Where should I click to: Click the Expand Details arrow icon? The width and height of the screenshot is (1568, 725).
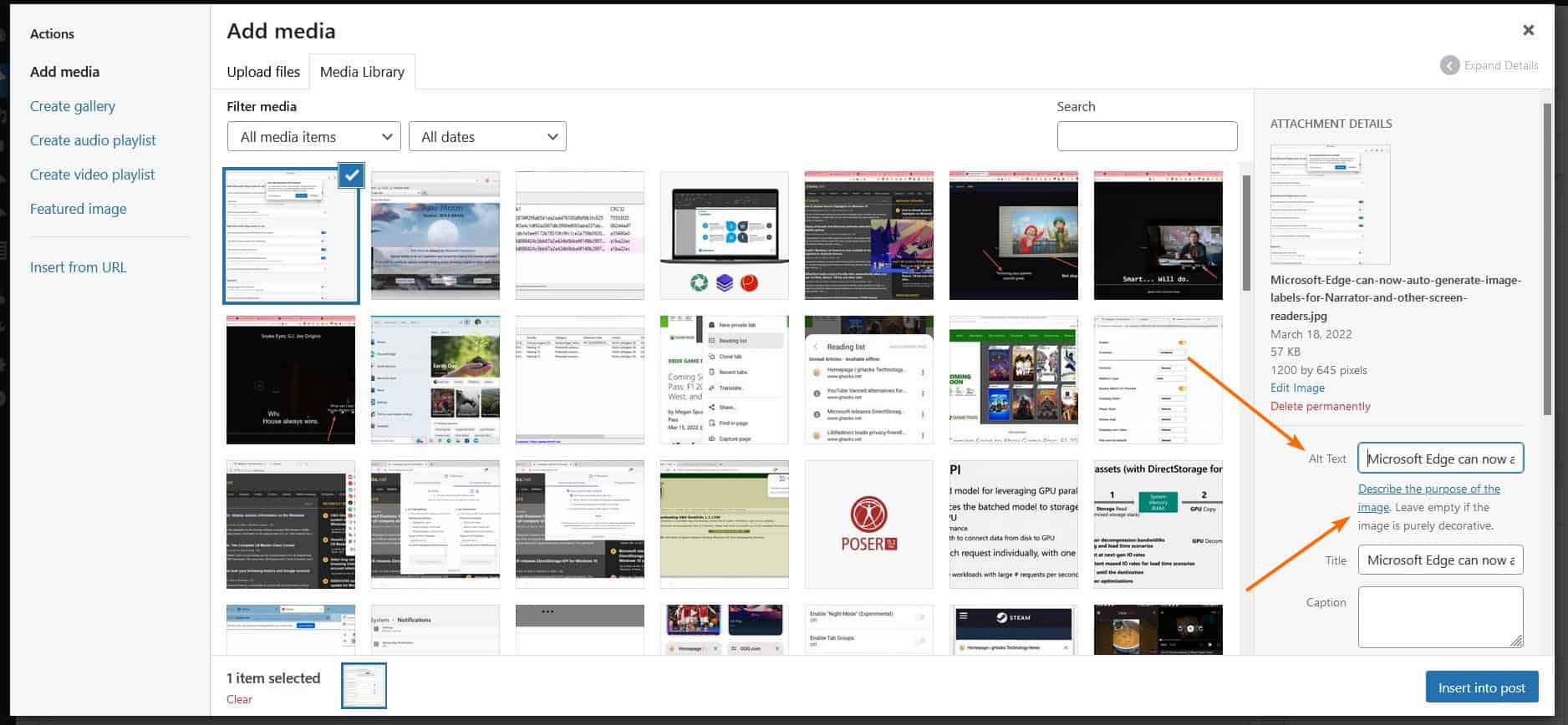[x=1450, y=65]
